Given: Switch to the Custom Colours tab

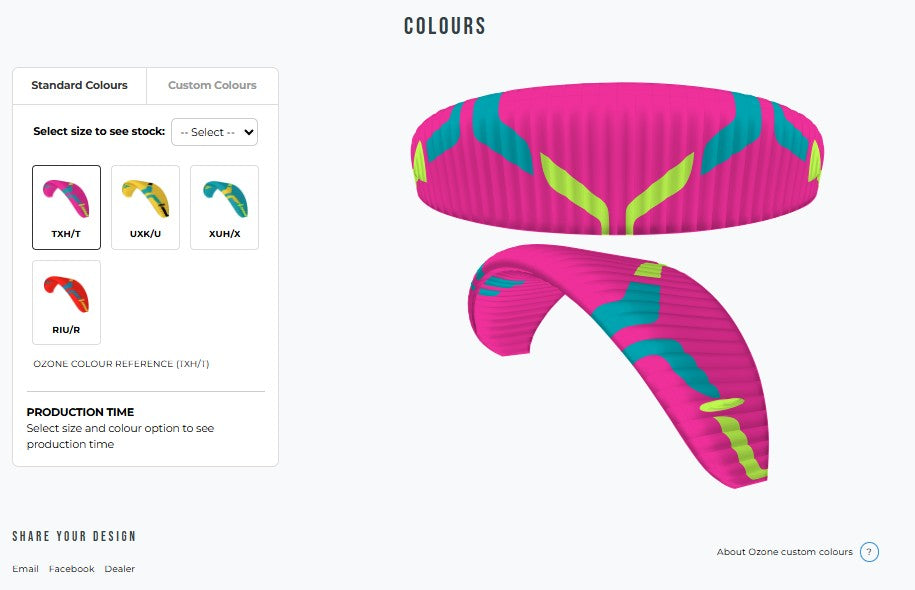Looking at the screenshot, I should point(212,85).
